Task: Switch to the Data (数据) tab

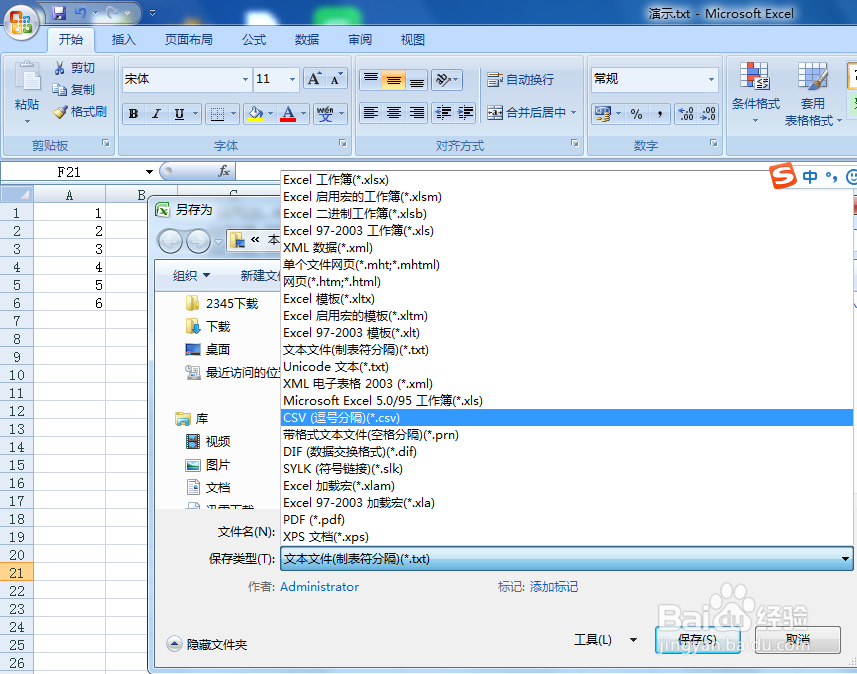Action: (x=307, y=39)
